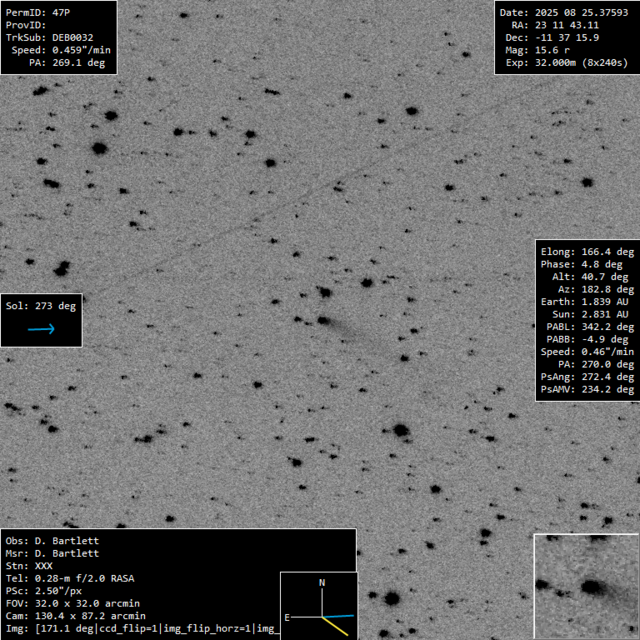
Task: Click the comet nucleus in the image center
Action: 323,321
